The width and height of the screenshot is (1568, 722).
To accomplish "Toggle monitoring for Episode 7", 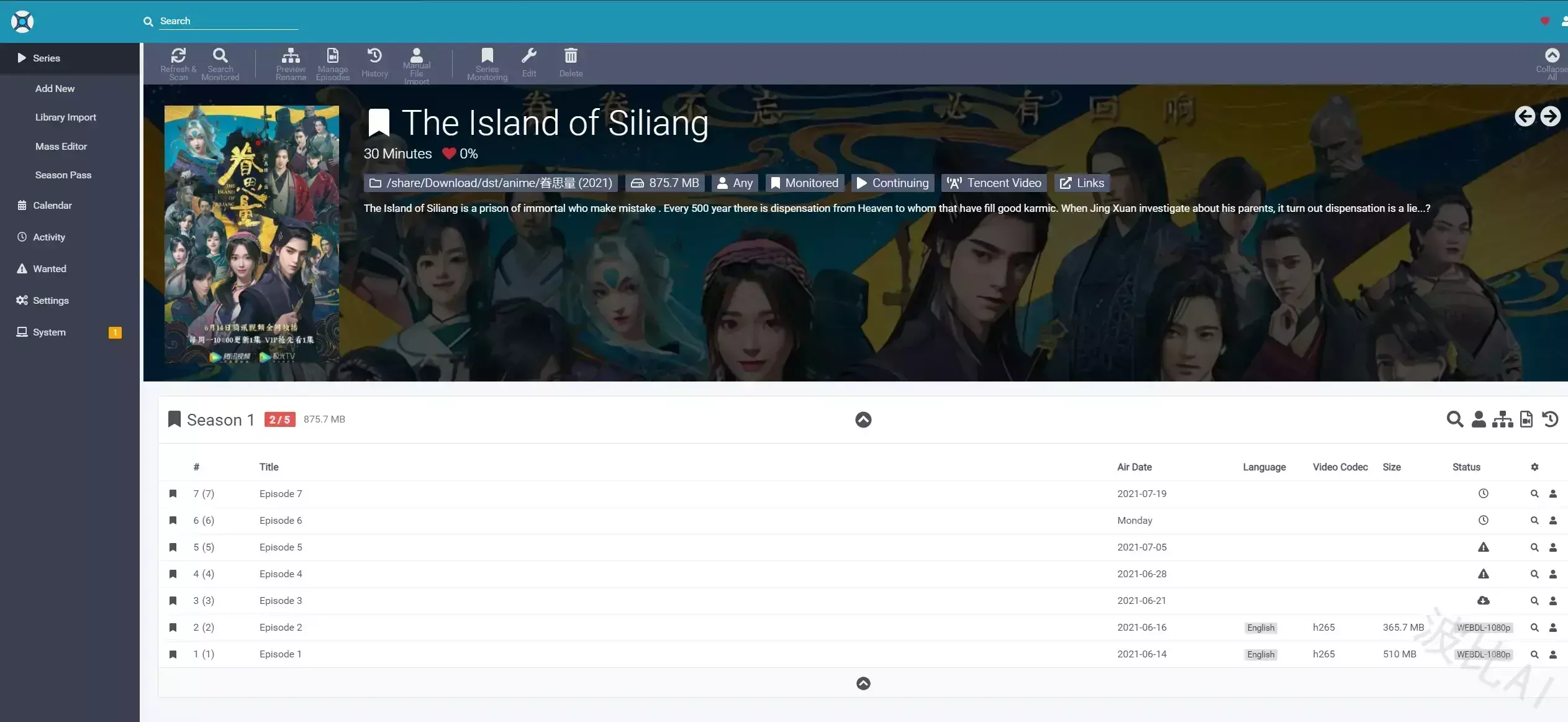I will [173, 494].
